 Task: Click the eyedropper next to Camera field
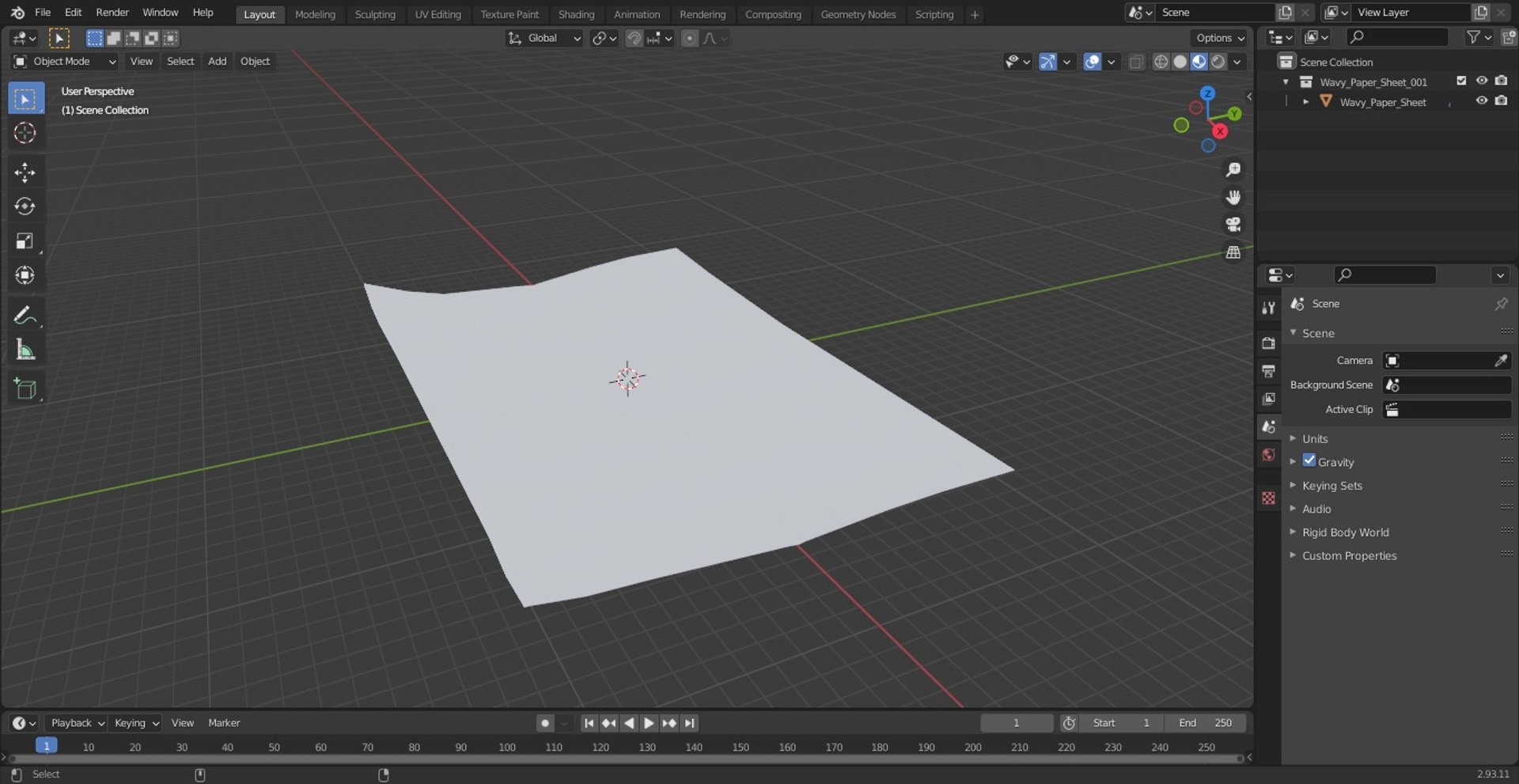pos(1500,361)
